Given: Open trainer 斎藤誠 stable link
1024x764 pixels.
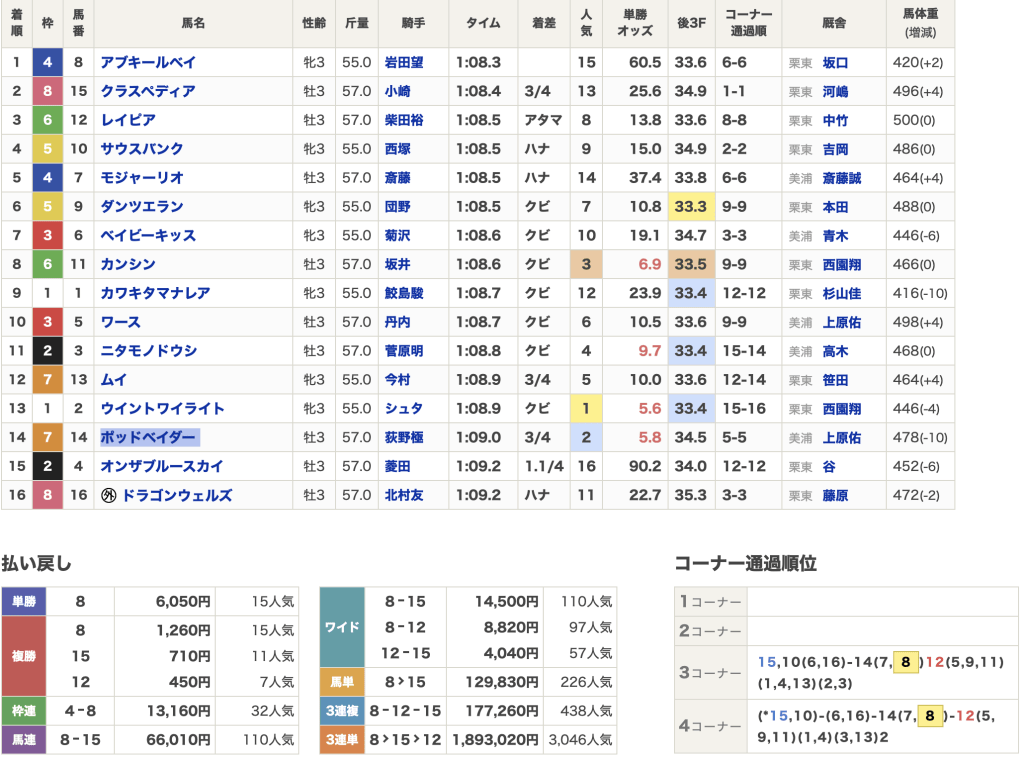Looking at the screenshot, I should (842, 178).
